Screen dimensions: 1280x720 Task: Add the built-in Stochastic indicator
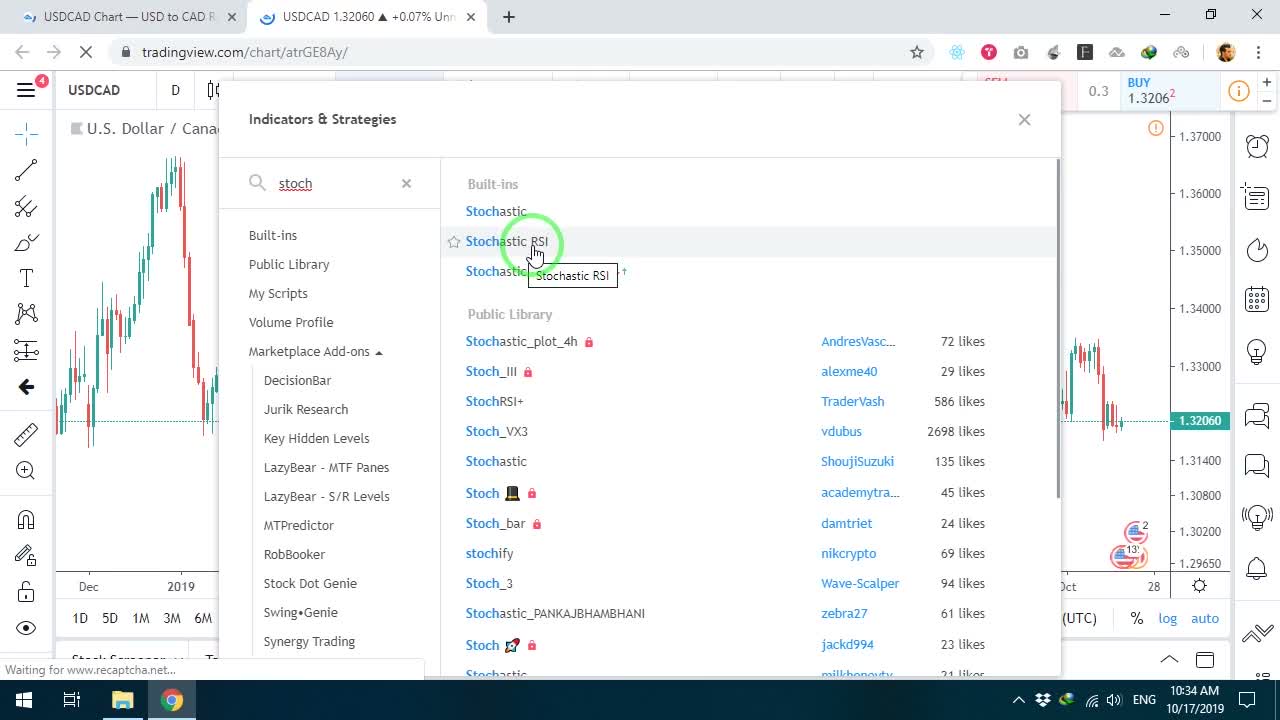click(496, 211)
